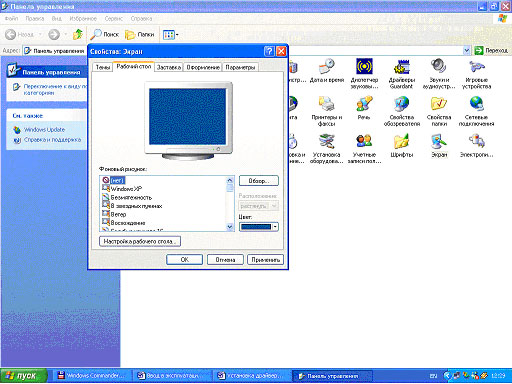
Task: Open the Расположение dropdown
Action: [x=259, y=206]
